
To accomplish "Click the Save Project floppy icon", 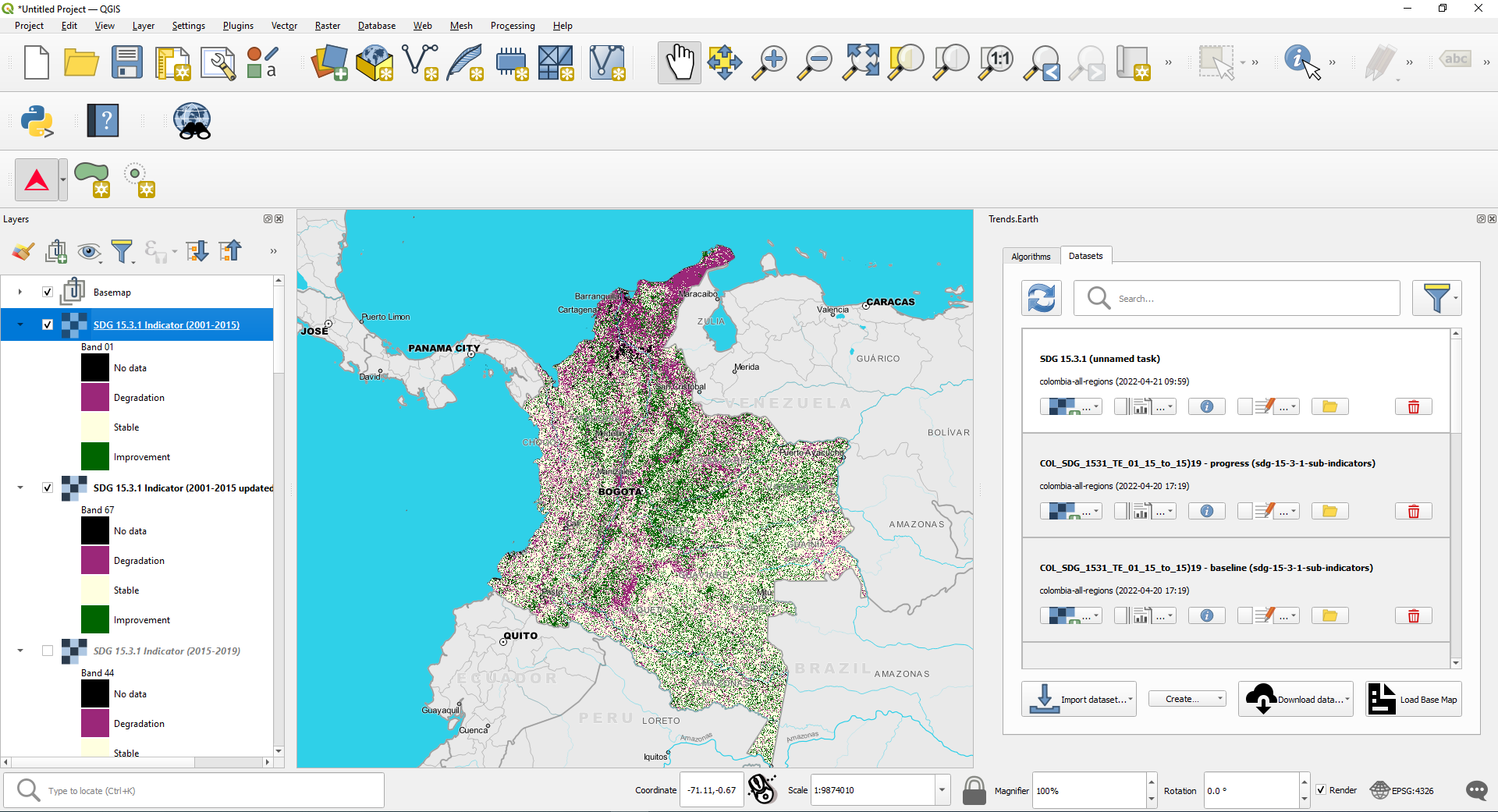I will tap(126, 62).
